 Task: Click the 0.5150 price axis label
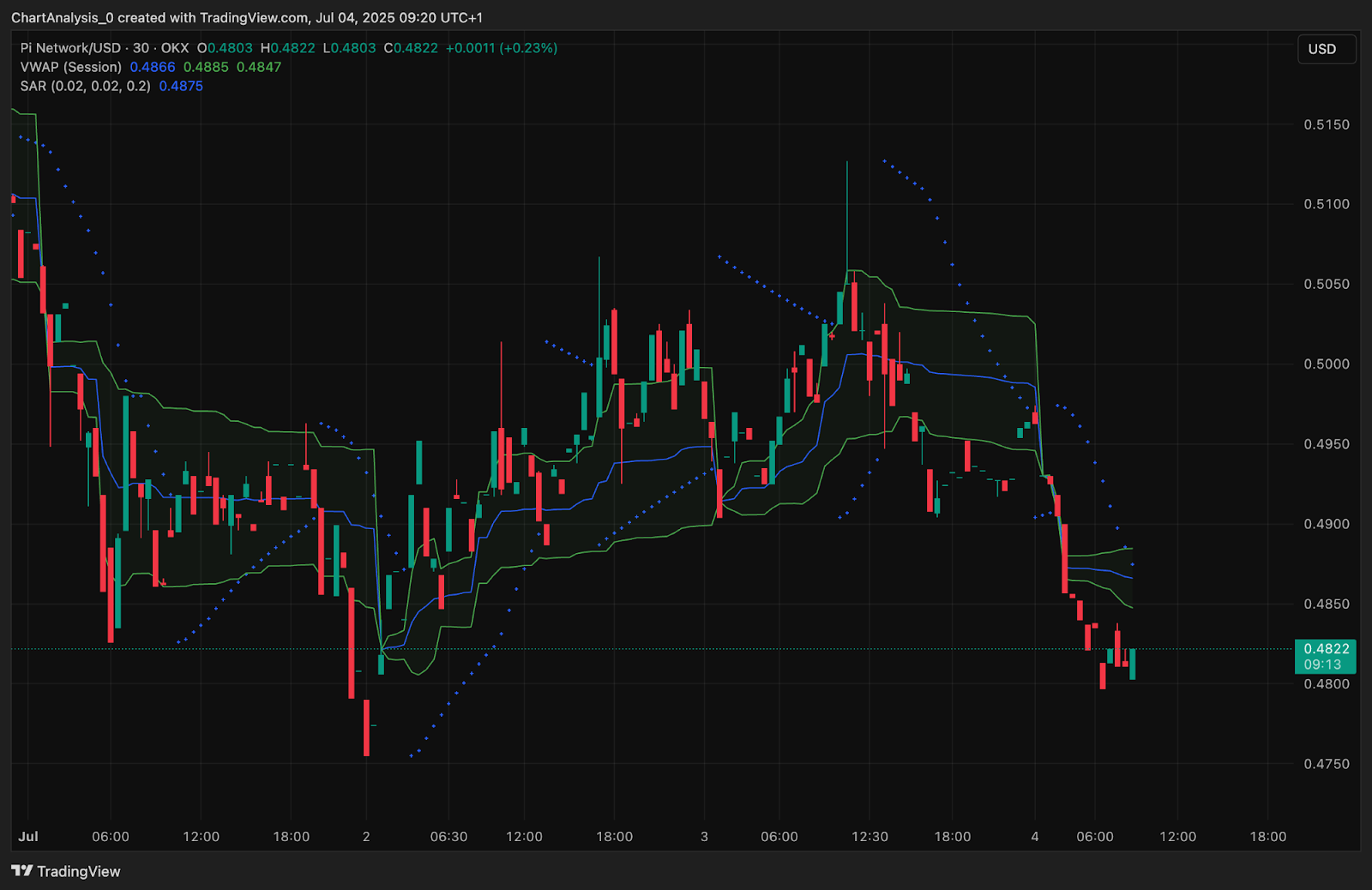click(x=1327, y=124)
